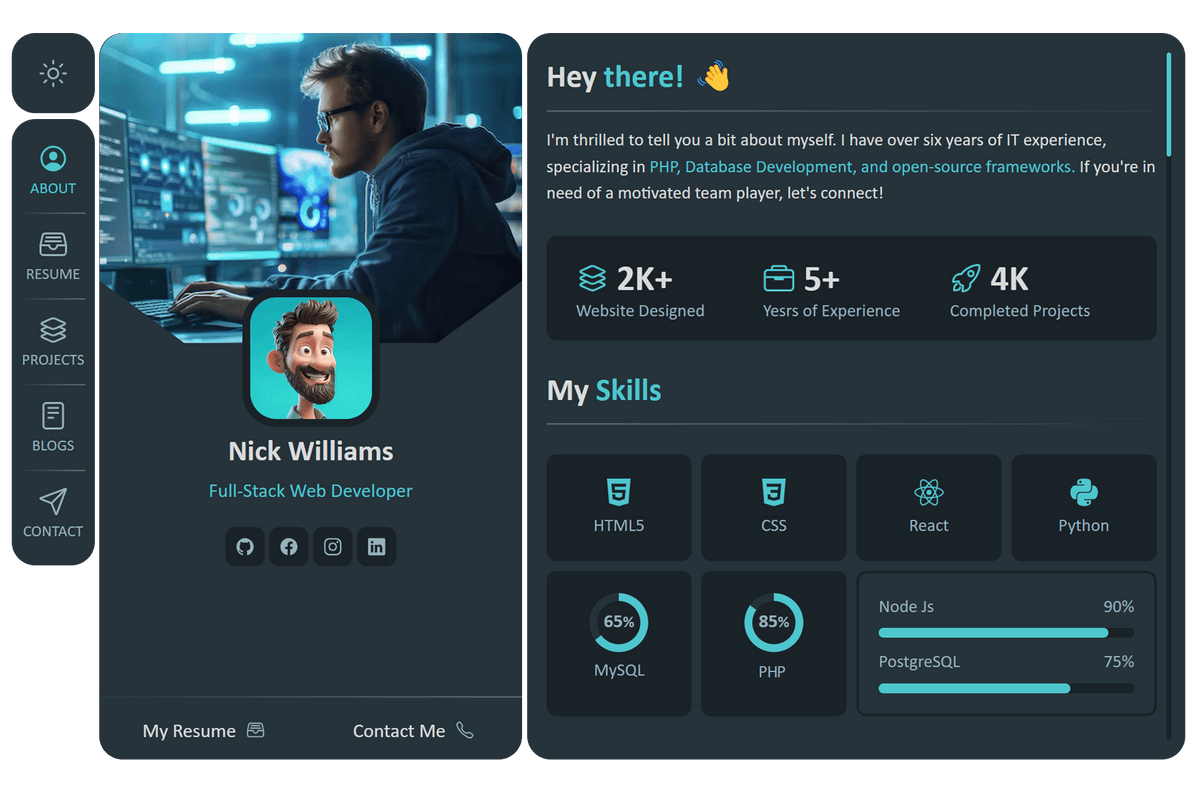Open the Facebook social profile icon
This screenshot has width=1200, height=794.
pos(289,547)
